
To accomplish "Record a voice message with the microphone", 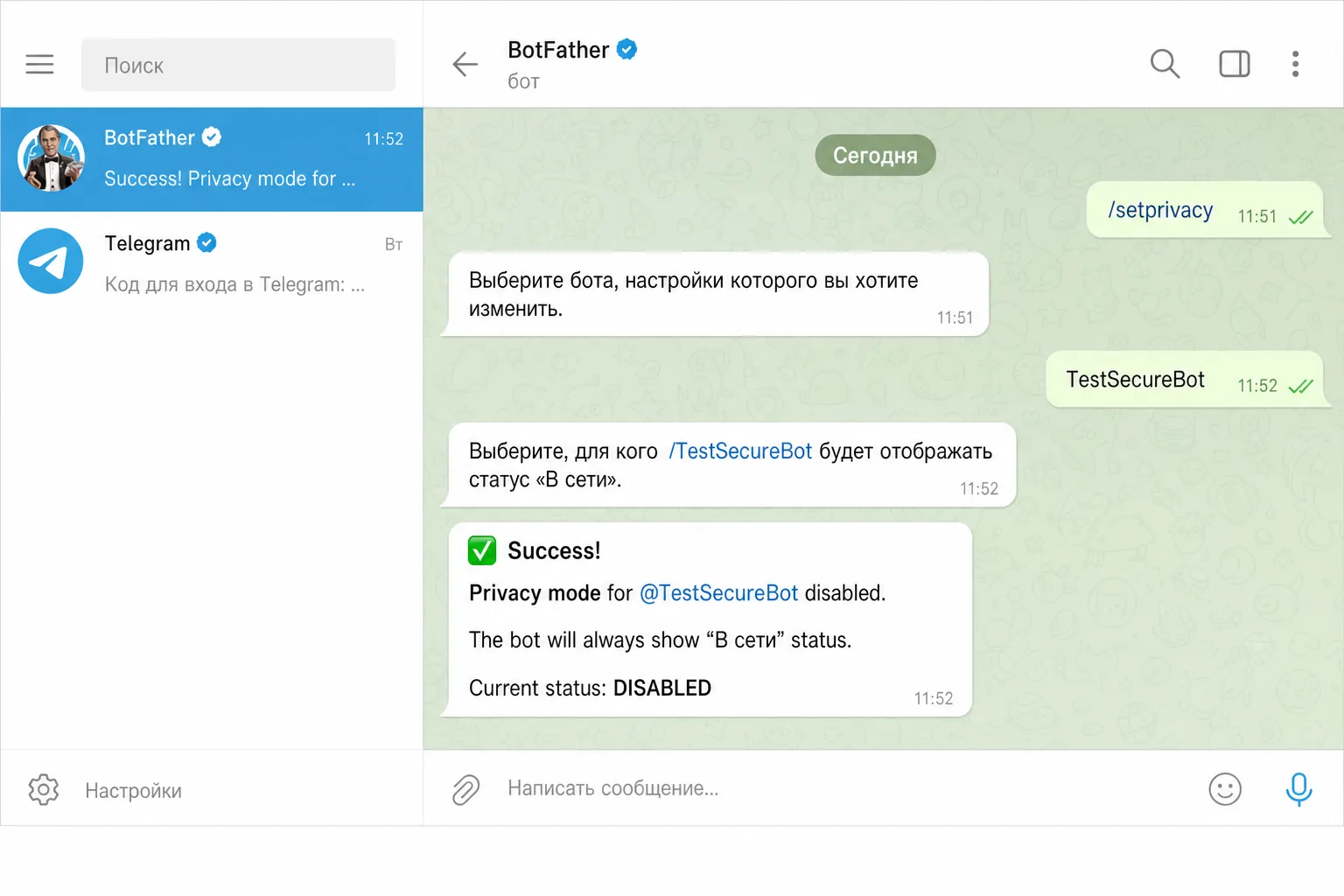I will click(1298, 789).
